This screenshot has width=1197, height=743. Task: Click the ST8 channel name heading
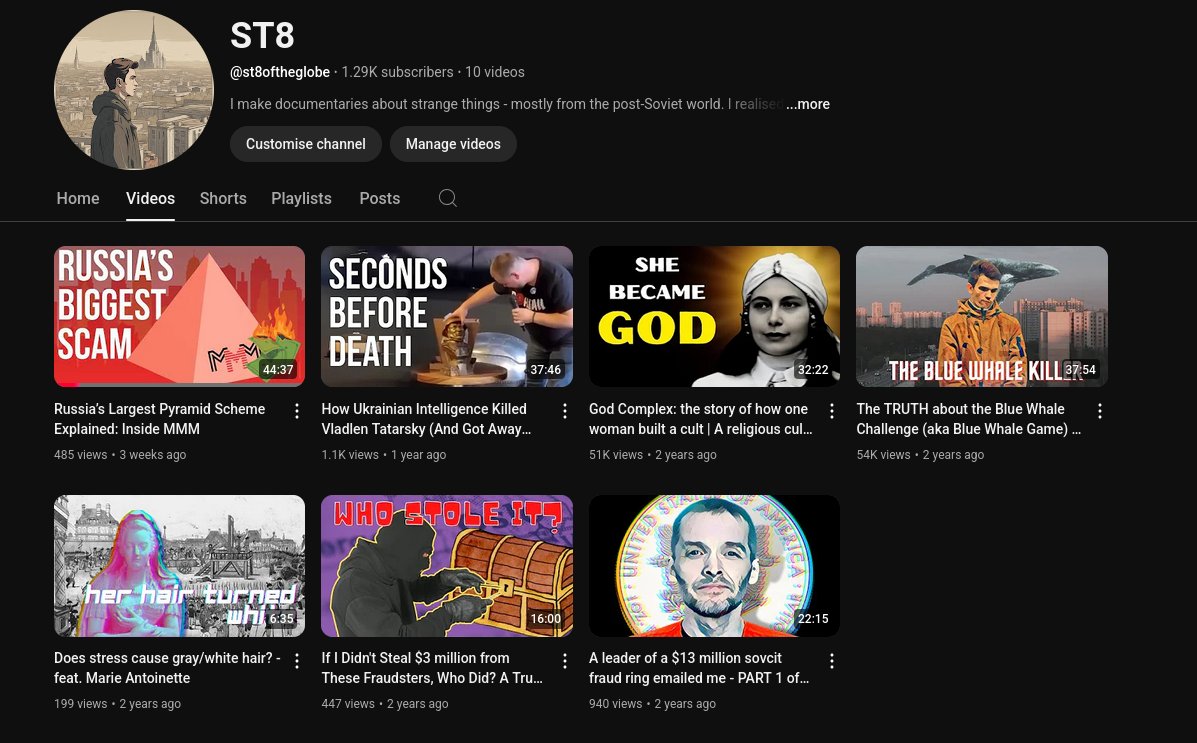coord(262,35)
